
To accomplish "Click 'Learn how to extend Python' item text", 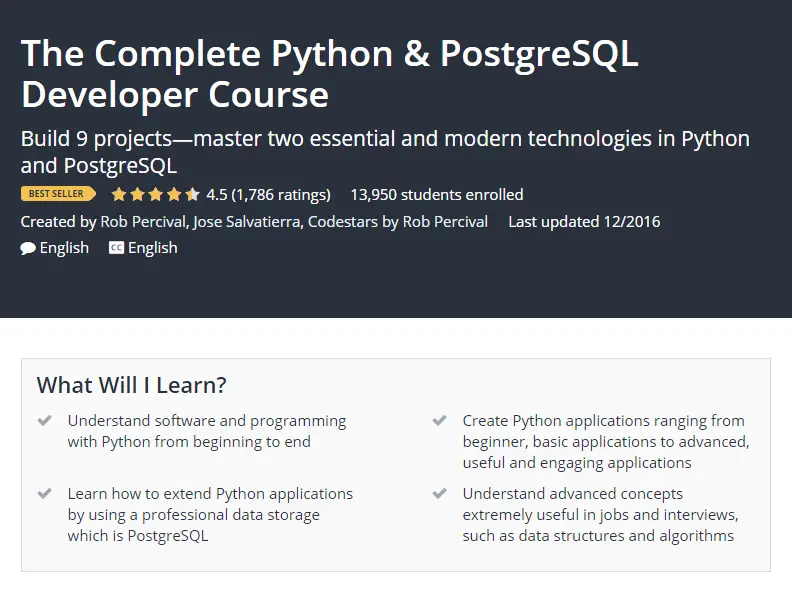I will 210,515.
